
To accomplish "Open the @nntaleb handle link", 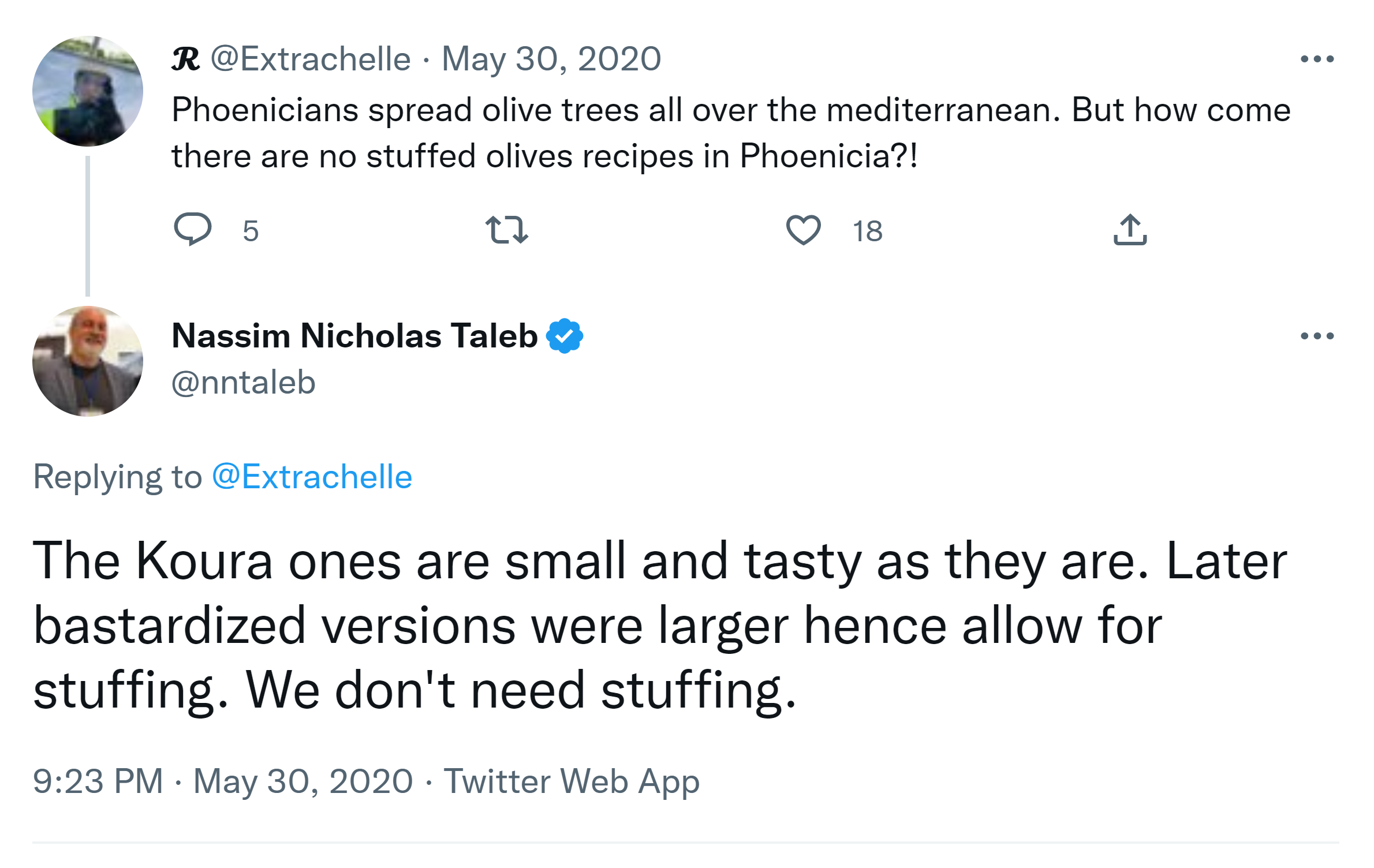I will click(x=244, y=382).
